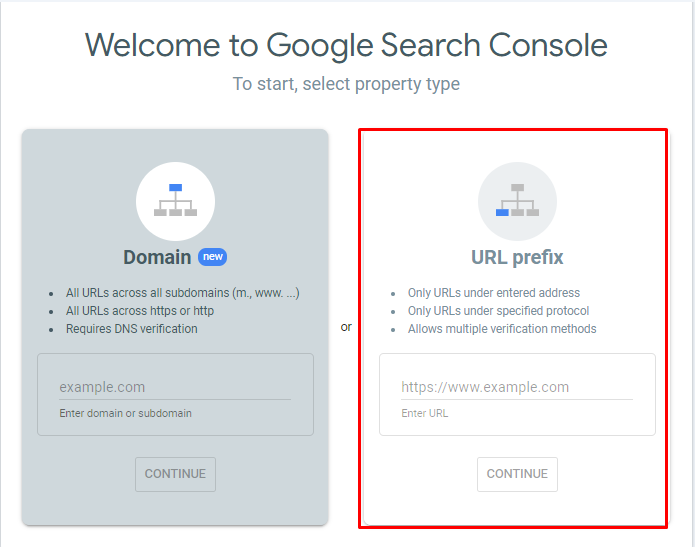Click CONTINUE under the URL prefix card
The width and height of the screenshot is (695, 547).
517,474
